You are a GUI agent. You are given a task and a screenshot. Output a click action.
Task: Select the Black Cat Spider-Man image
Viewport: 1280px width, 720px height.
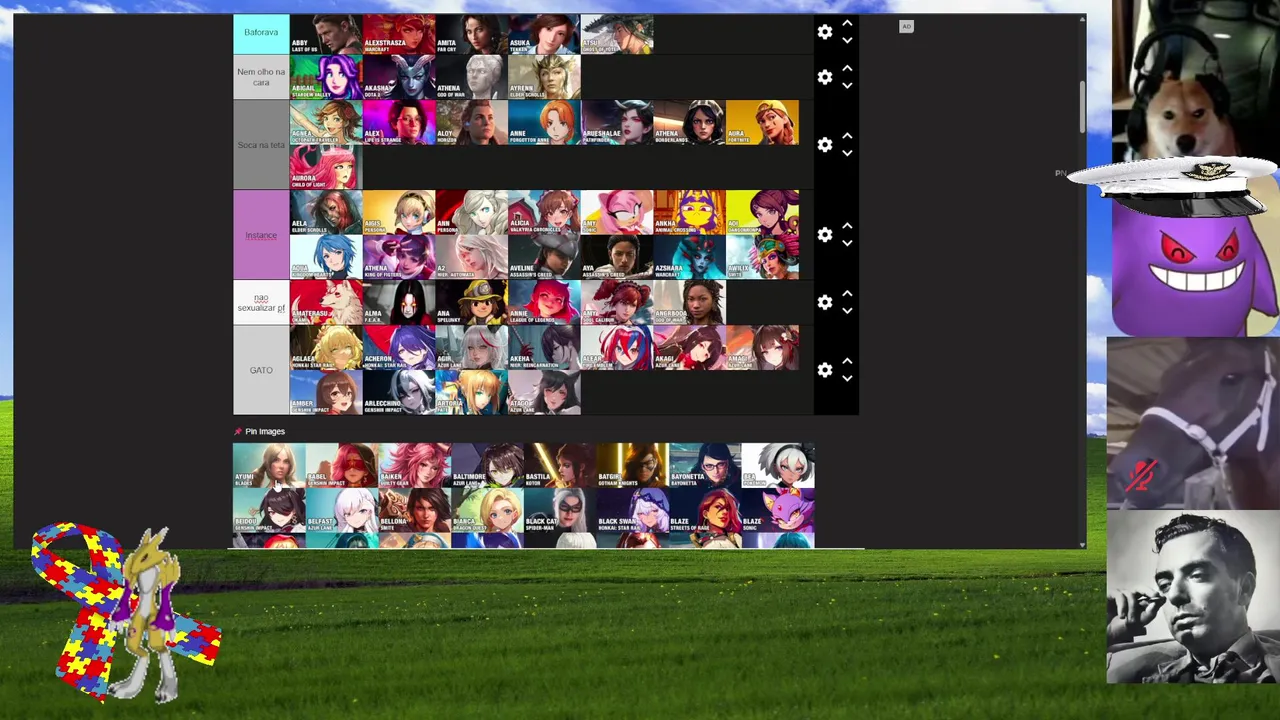pyautogui.click(x=560, y=511)
